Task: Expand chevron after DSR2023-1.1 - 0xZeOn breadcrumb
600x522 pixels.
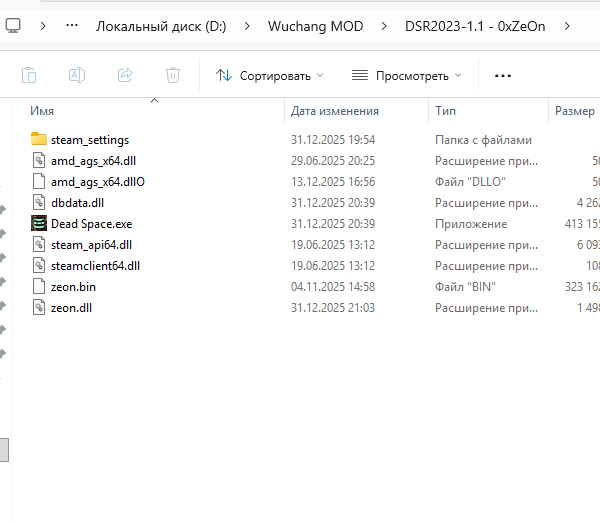Action: 568,26
